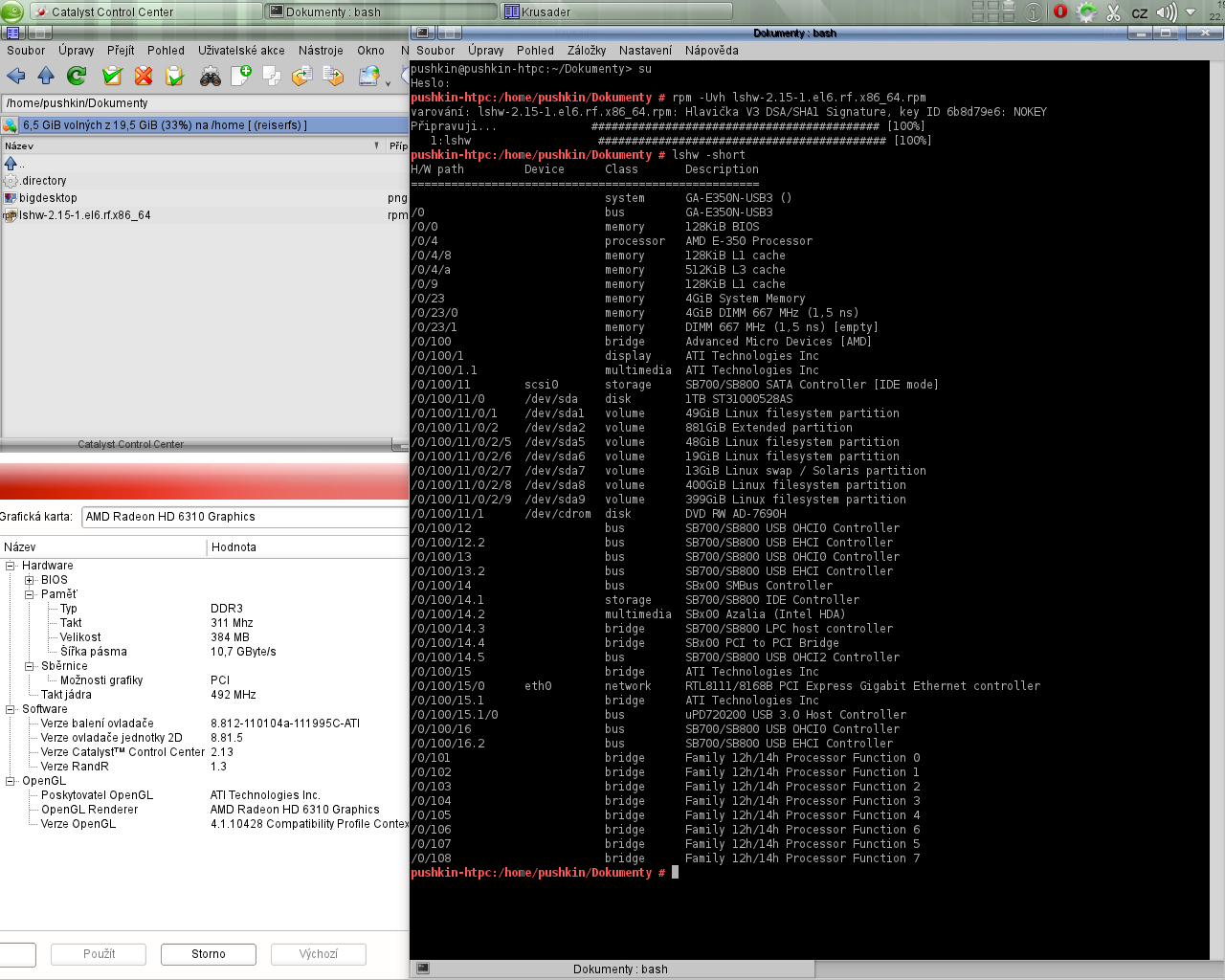Image resolution: width=1225 pixels, height=980 pixels.
Task: Click the remote connection icon in the Krusader toolbar
Action: point(368,76)
